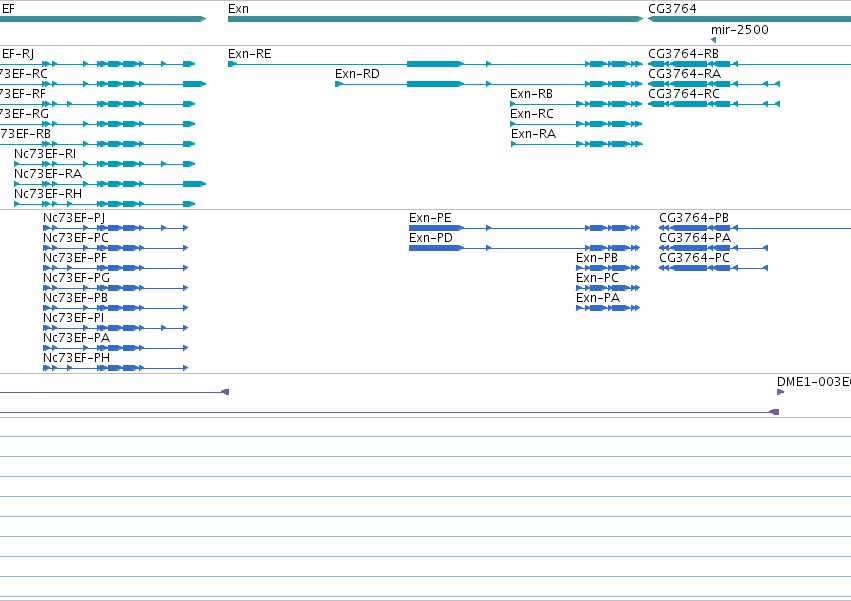Click the Exn-RB transcript label
Screen dimensions: 851x601
click(531, 94)
